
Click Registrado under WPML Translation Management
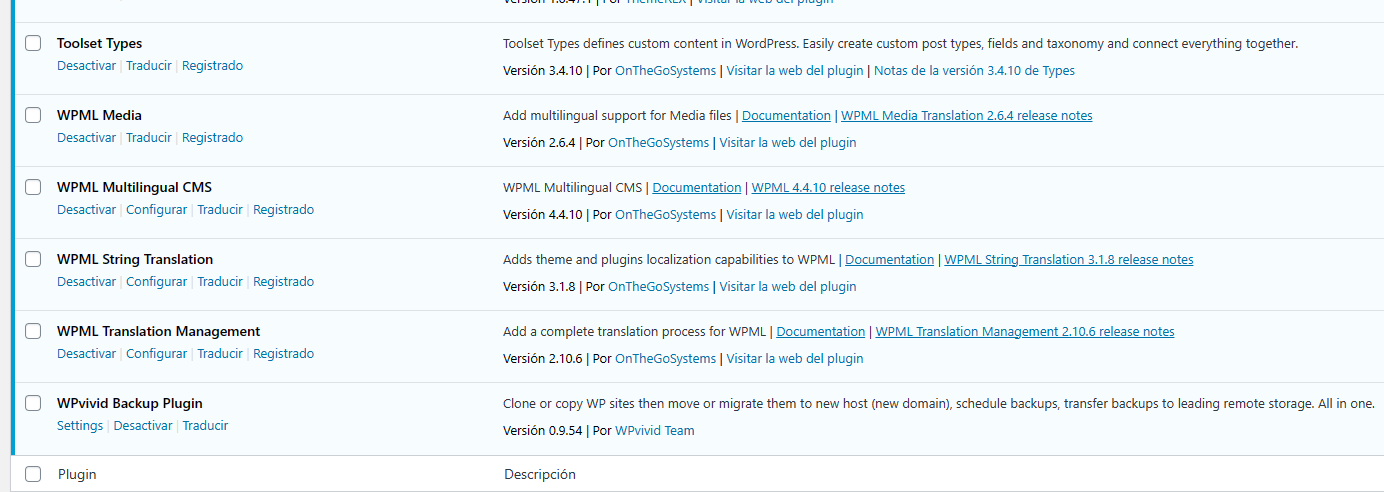[x=283, y=354]
